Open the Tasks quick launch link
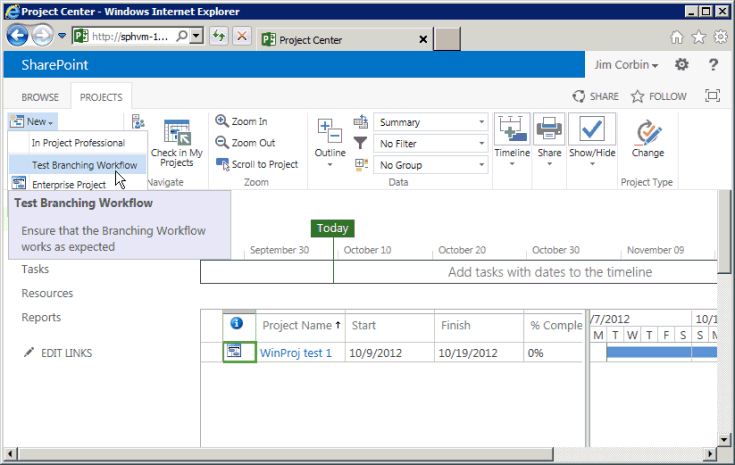 tap(35, 269)
